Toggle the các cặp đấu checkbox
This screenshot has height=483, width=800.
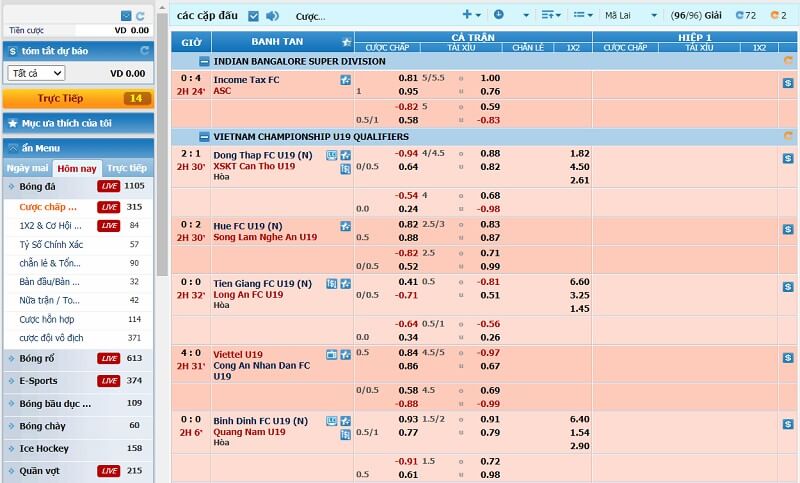point(253,16)
